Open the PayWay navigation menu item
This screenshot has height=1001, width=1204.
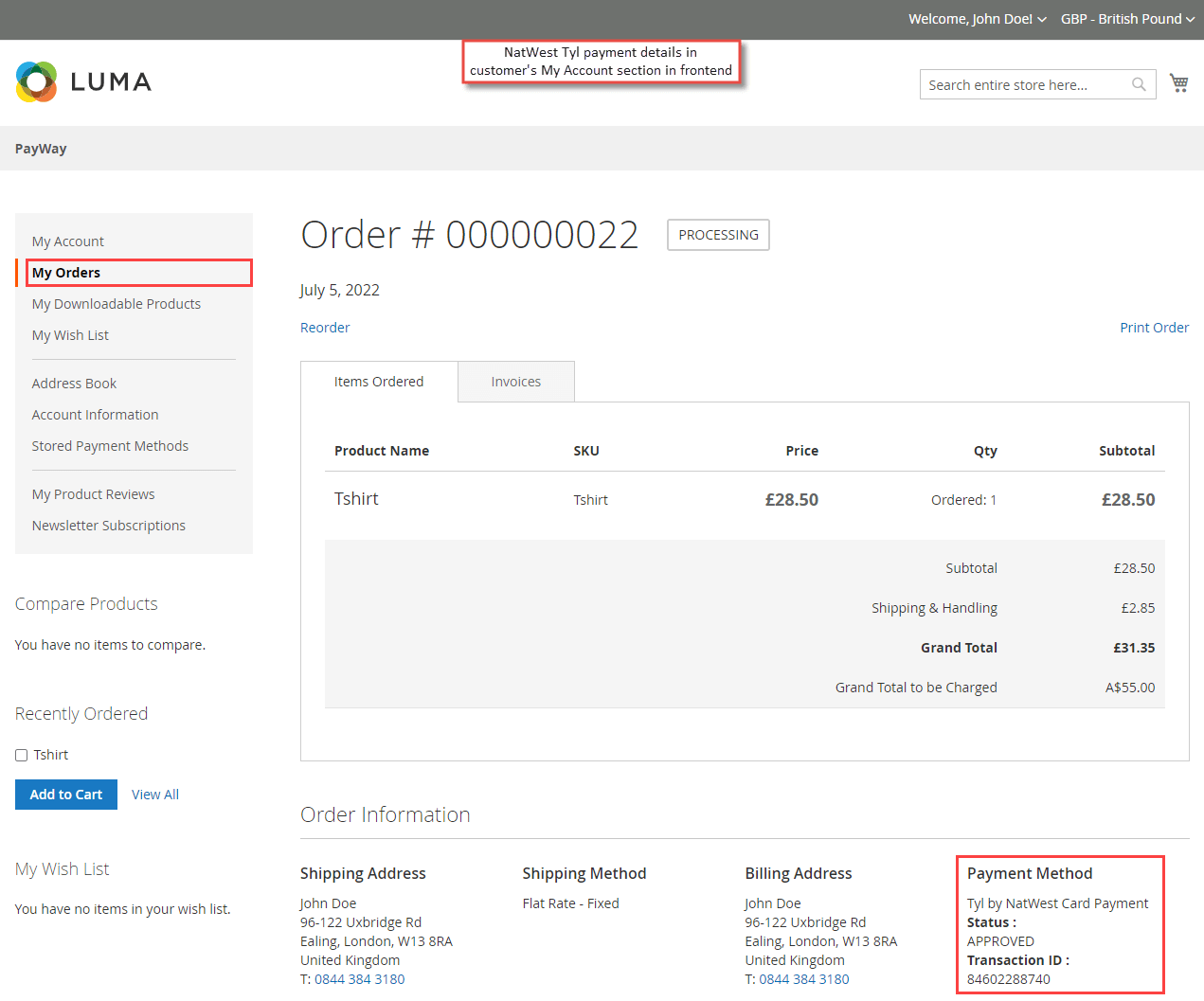coord(41,149)
